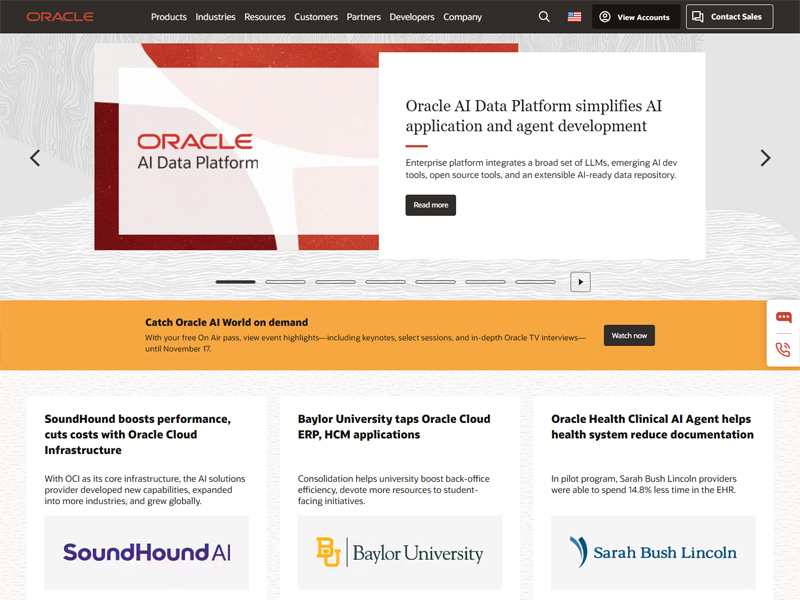Open the Products navigation dropdown

coord(169,17)
